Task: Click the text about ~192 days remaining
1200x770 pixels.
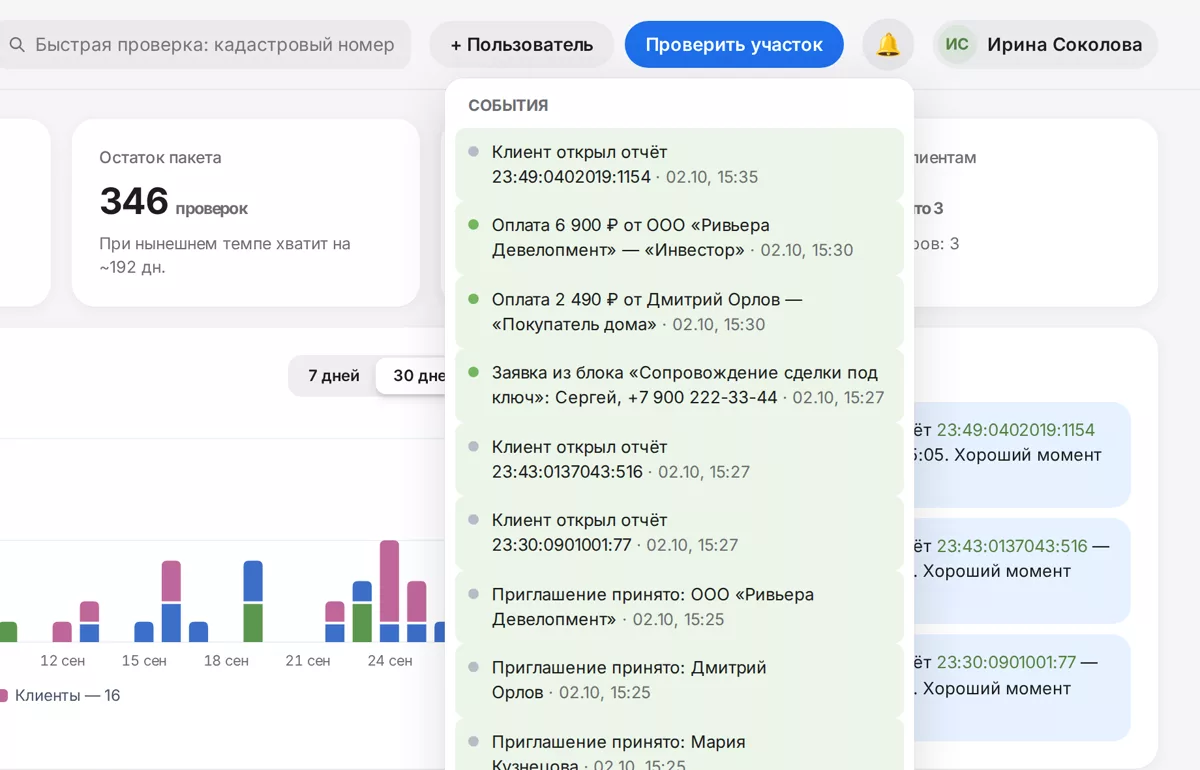Action: [x=225, y=256]
